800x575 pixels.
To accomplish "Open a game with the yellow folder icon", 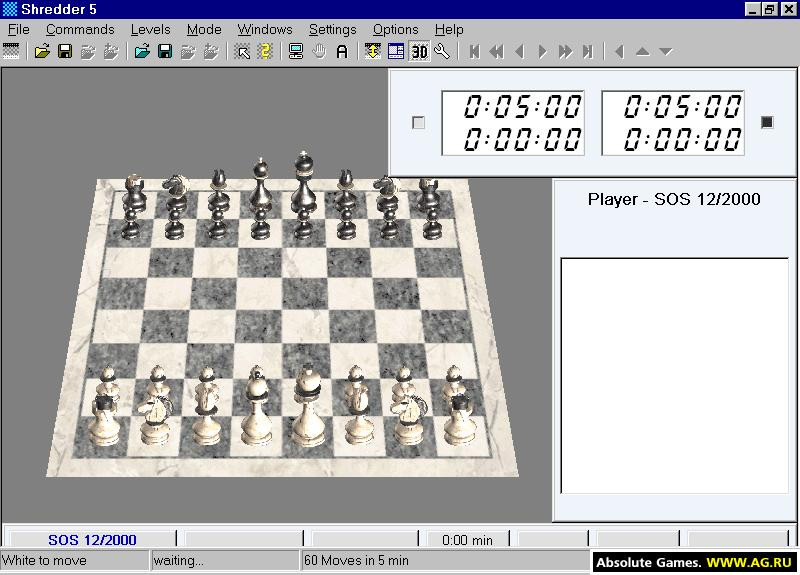I will pos(42,51).
